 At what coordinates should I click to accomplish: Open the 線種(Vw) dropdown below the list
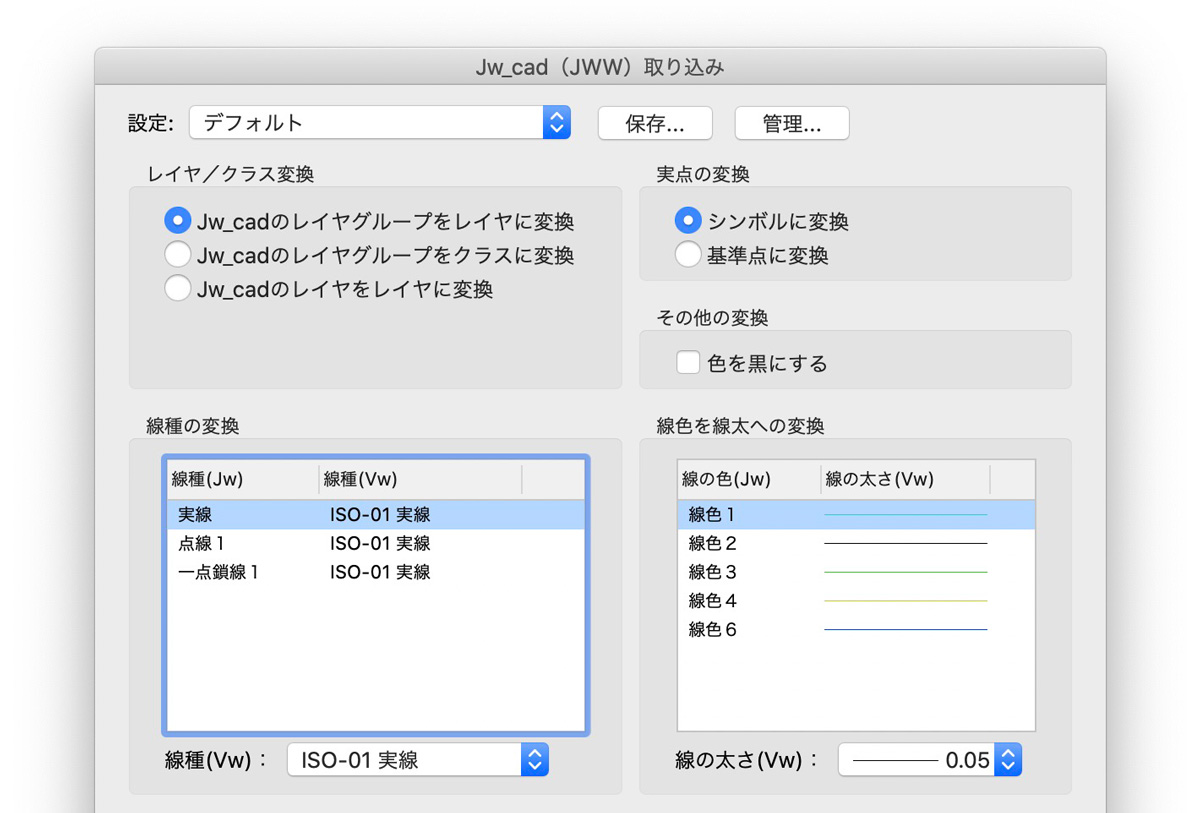[418, 760]
